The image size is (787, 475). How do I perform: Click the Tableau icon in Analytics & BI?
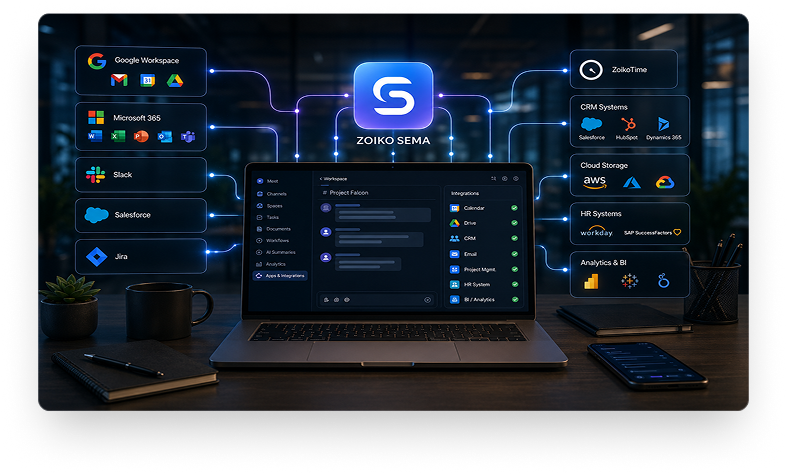(x=629, y=281)
